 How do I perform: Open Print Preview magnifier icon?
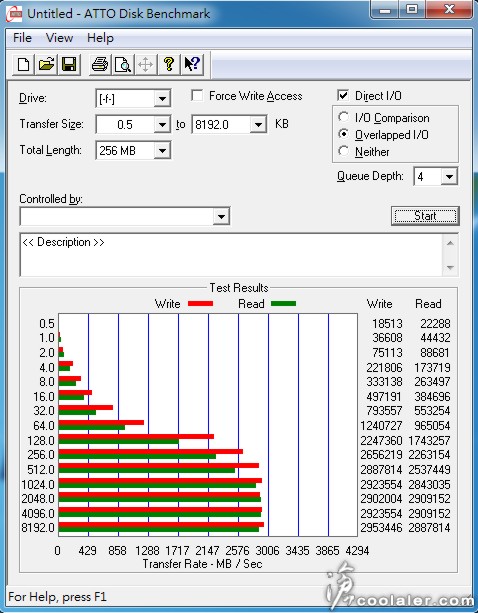123,64
